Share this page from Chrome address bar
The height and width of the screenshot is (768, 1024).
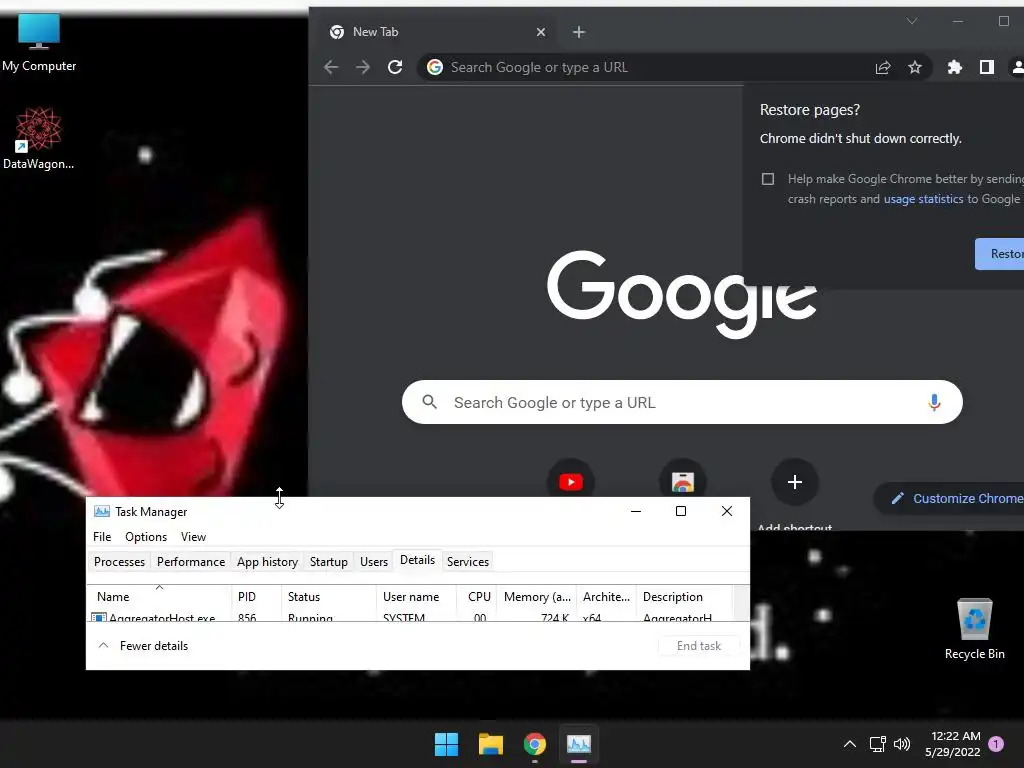[883, 67]
